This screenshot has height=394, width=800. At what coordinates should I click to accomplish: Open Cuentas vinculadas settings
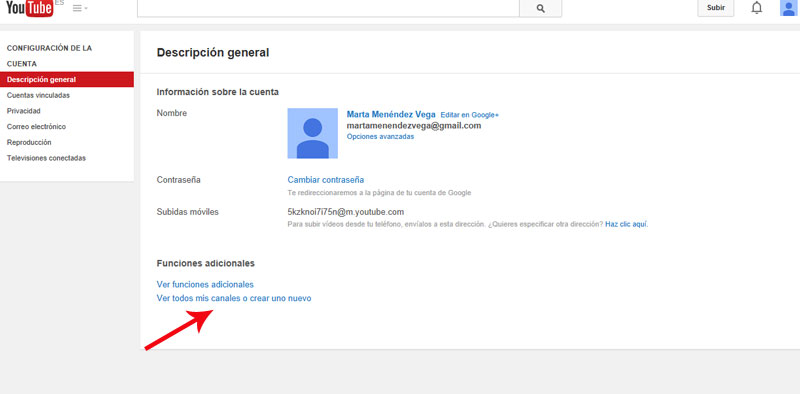point(38,95)
